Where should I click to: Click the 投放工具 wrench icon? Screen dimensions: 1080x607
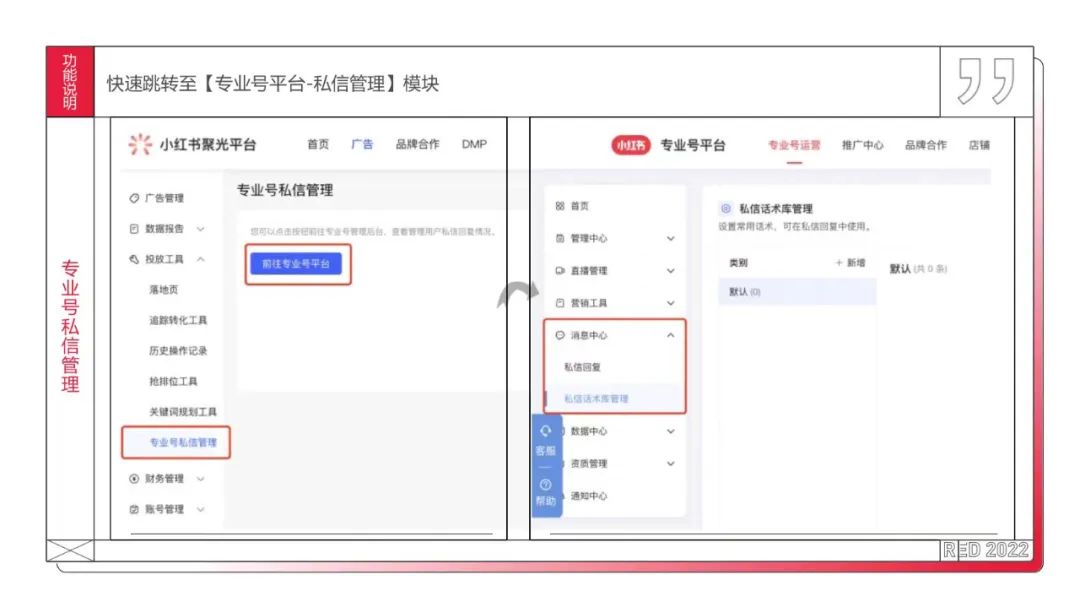[x=134, y=259]
